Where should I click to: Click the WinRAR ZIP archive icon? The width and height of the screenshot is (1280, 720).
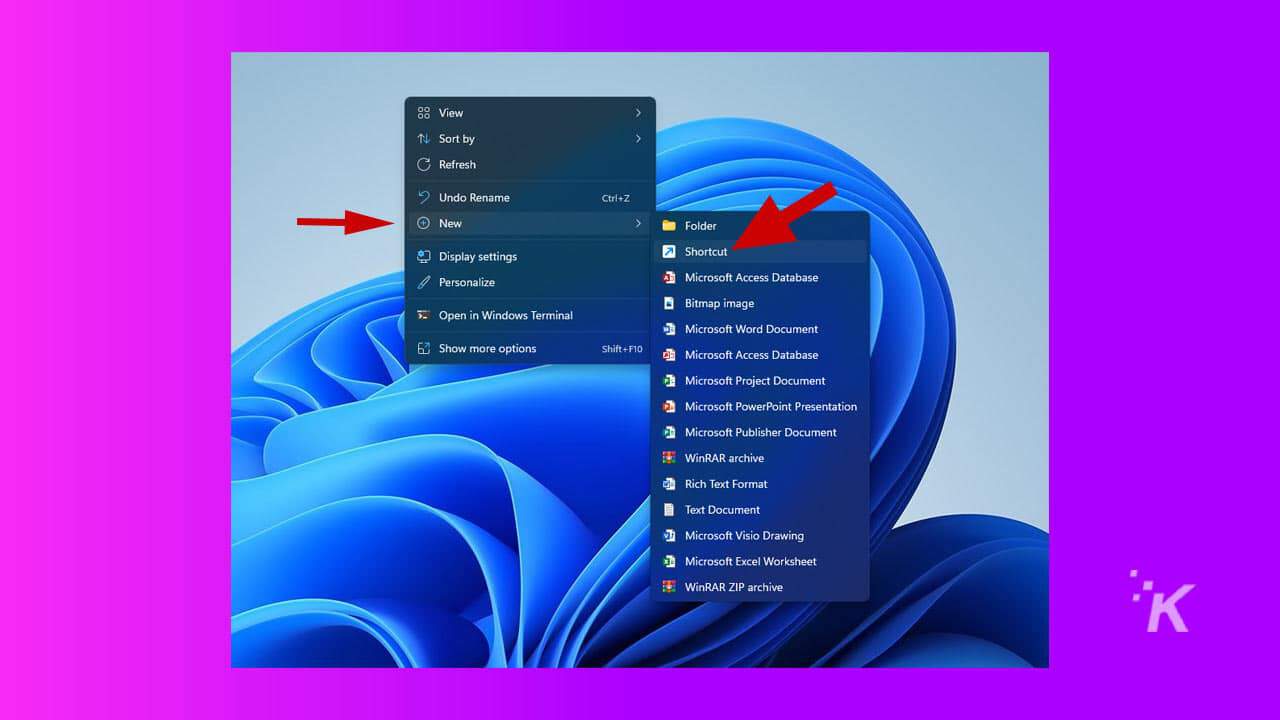(669, 588)
